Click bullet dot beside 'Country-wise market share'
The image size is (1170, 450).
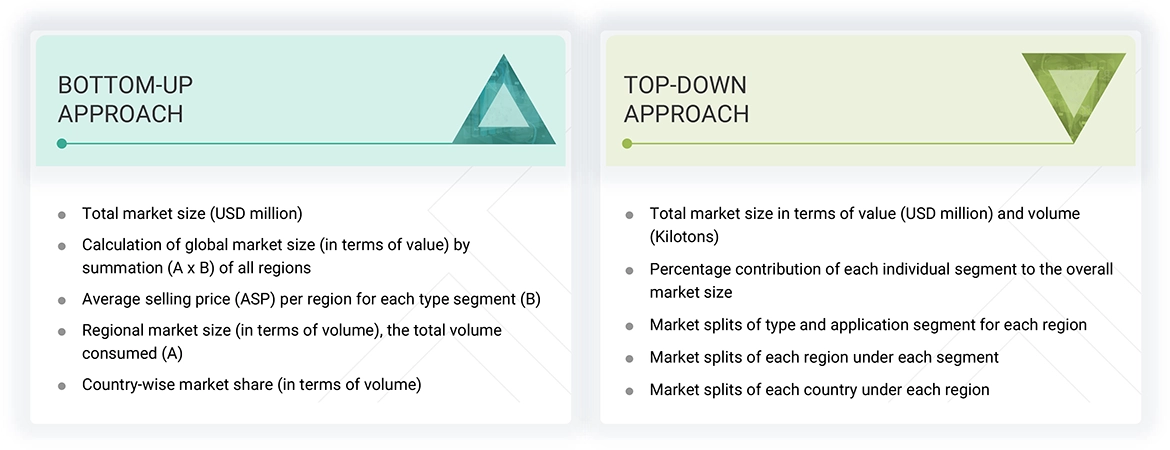point(62,385)
